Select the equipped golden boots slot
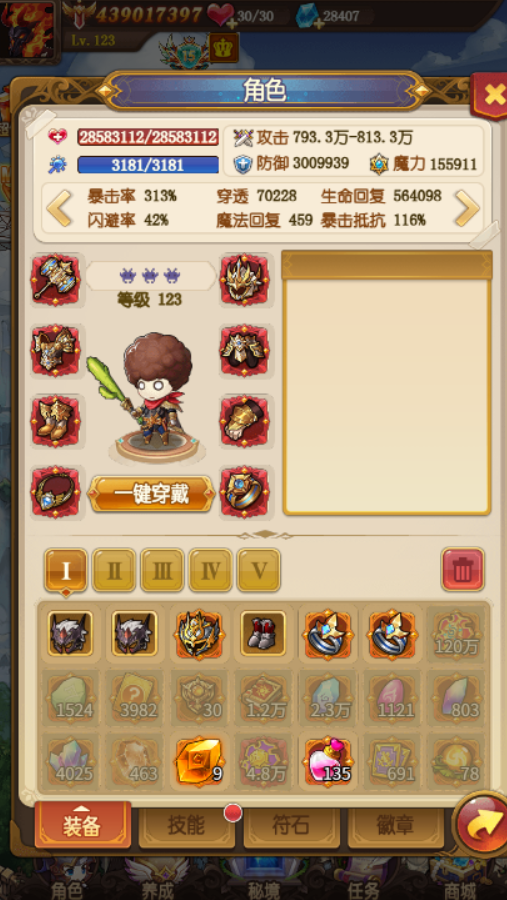The width and height of the screenshot is (507, 900). click(56, 421)
